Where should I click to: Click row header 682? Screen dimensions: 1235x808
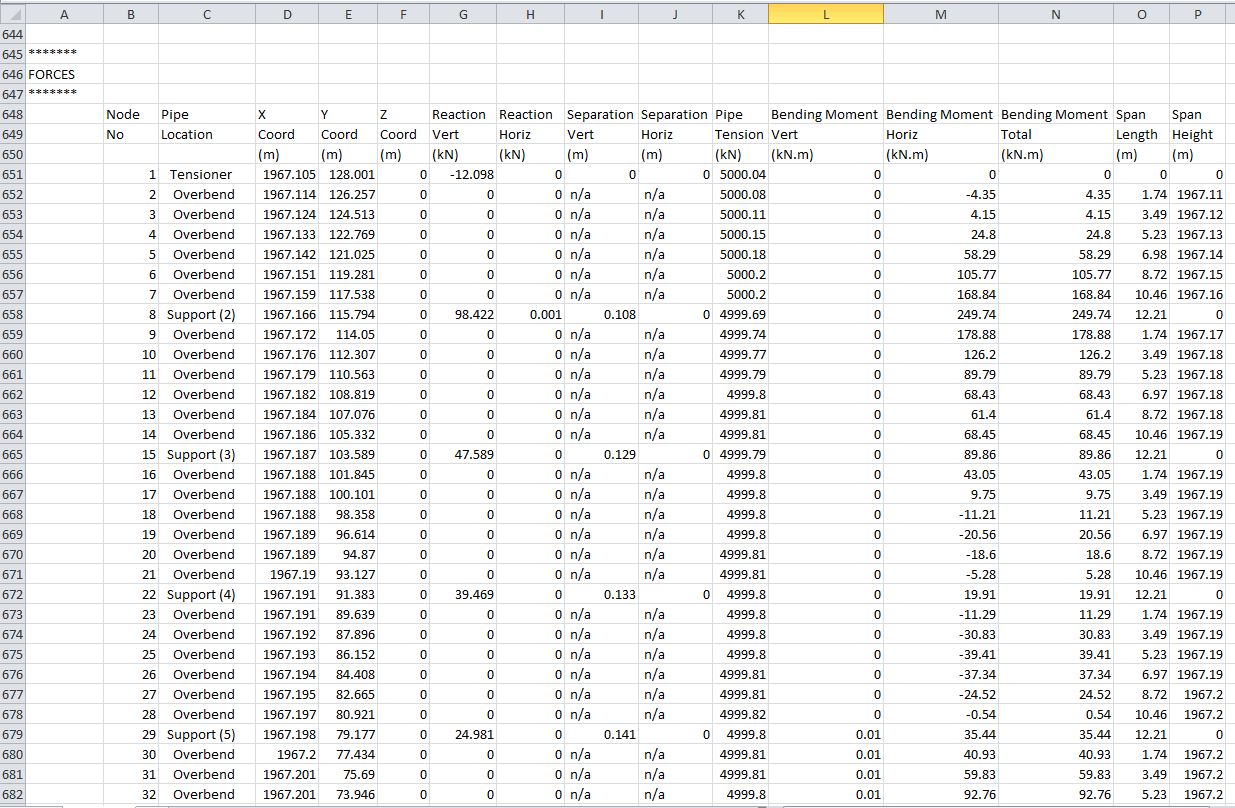[x=12, y=794]
